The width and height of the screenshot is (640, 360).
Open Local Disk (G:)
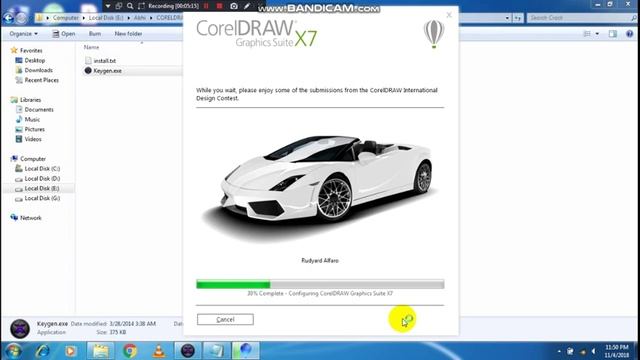[38, 198]
